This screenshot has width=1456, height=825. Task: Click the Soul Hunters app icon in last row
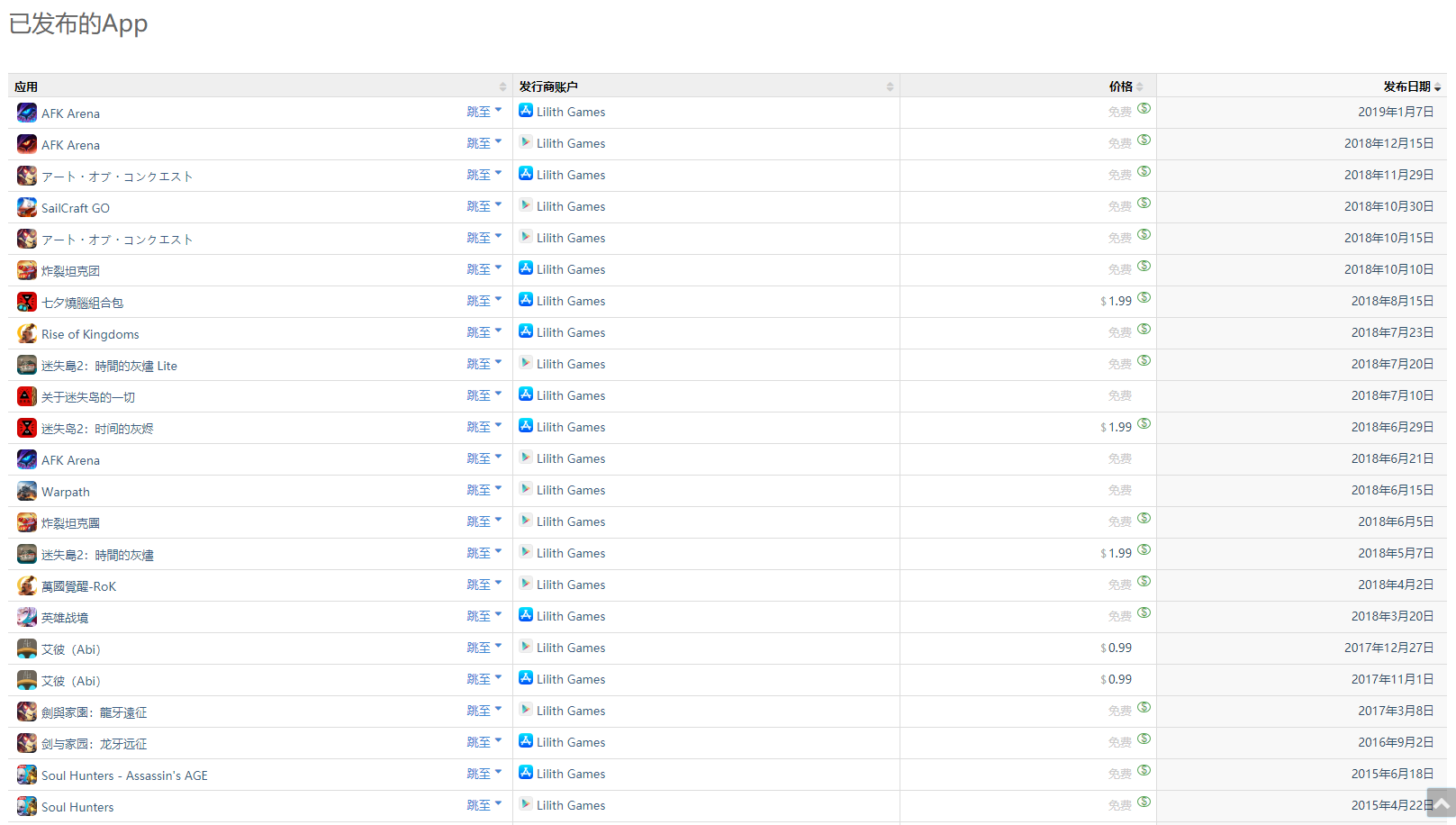(x=27, y=806)
